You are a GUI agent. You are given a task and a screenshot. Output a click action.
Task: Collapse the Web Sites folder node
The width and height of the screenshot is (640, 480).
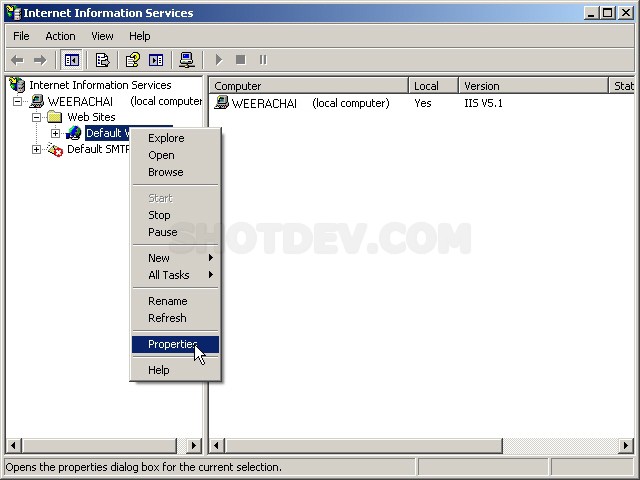tap(36, 118)
